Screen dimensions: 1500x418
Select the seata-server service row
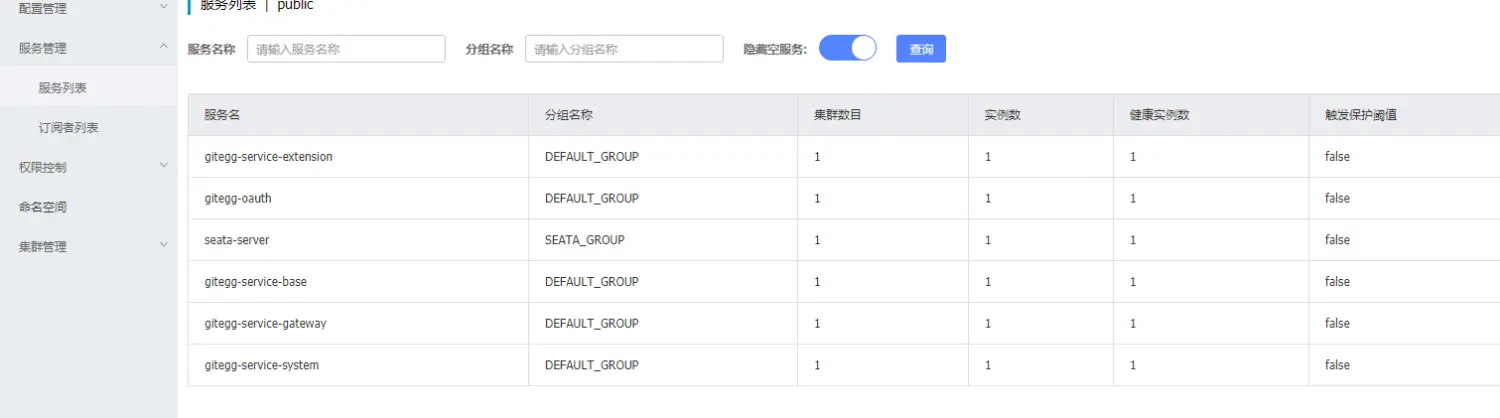[x=237, y=240]
